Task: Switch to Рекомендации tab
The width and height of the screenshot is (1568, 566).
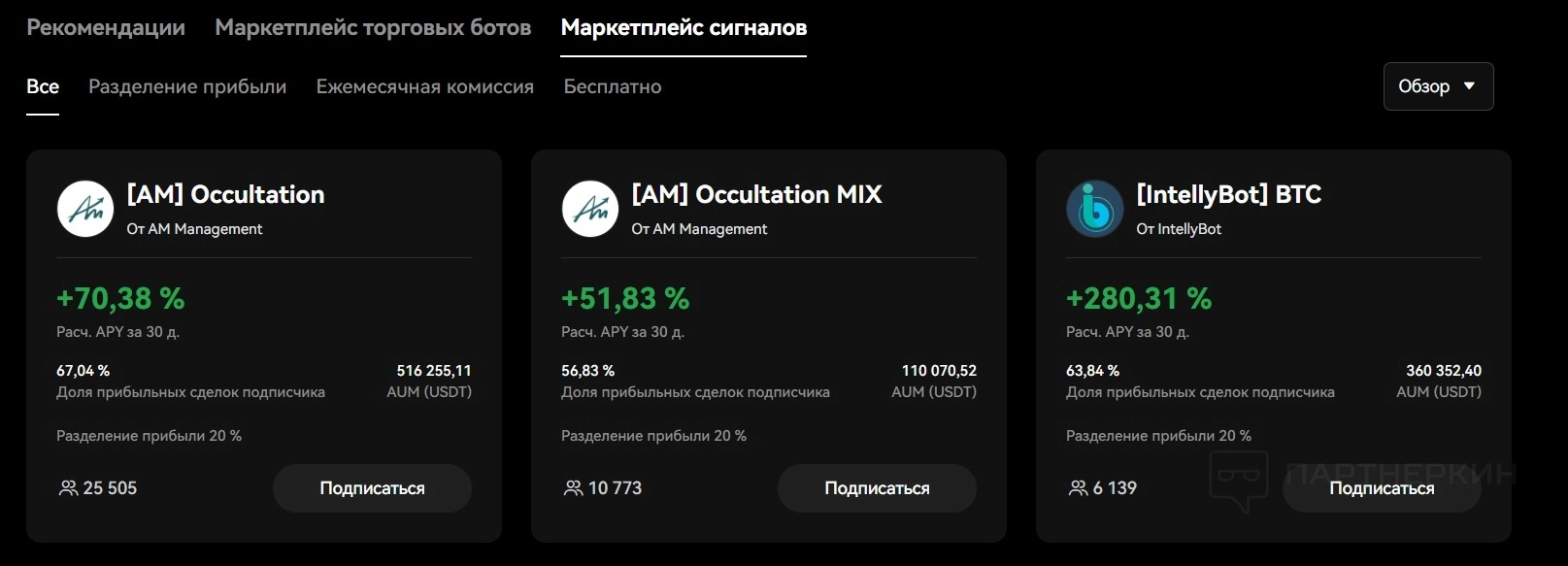Action: 106,27
